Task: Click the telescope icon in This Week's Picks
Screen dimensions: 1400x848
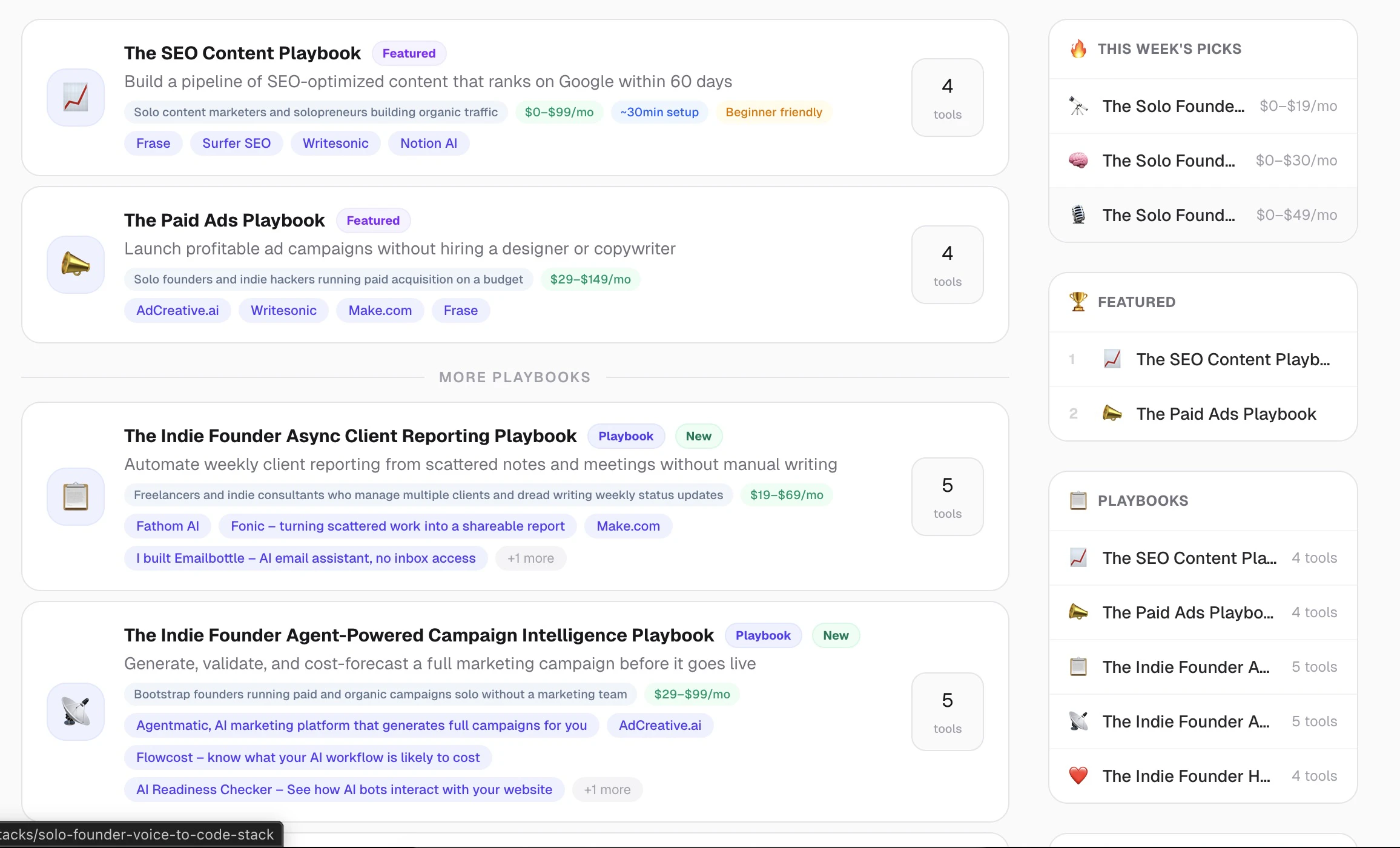Action: tap(1078, 105)
